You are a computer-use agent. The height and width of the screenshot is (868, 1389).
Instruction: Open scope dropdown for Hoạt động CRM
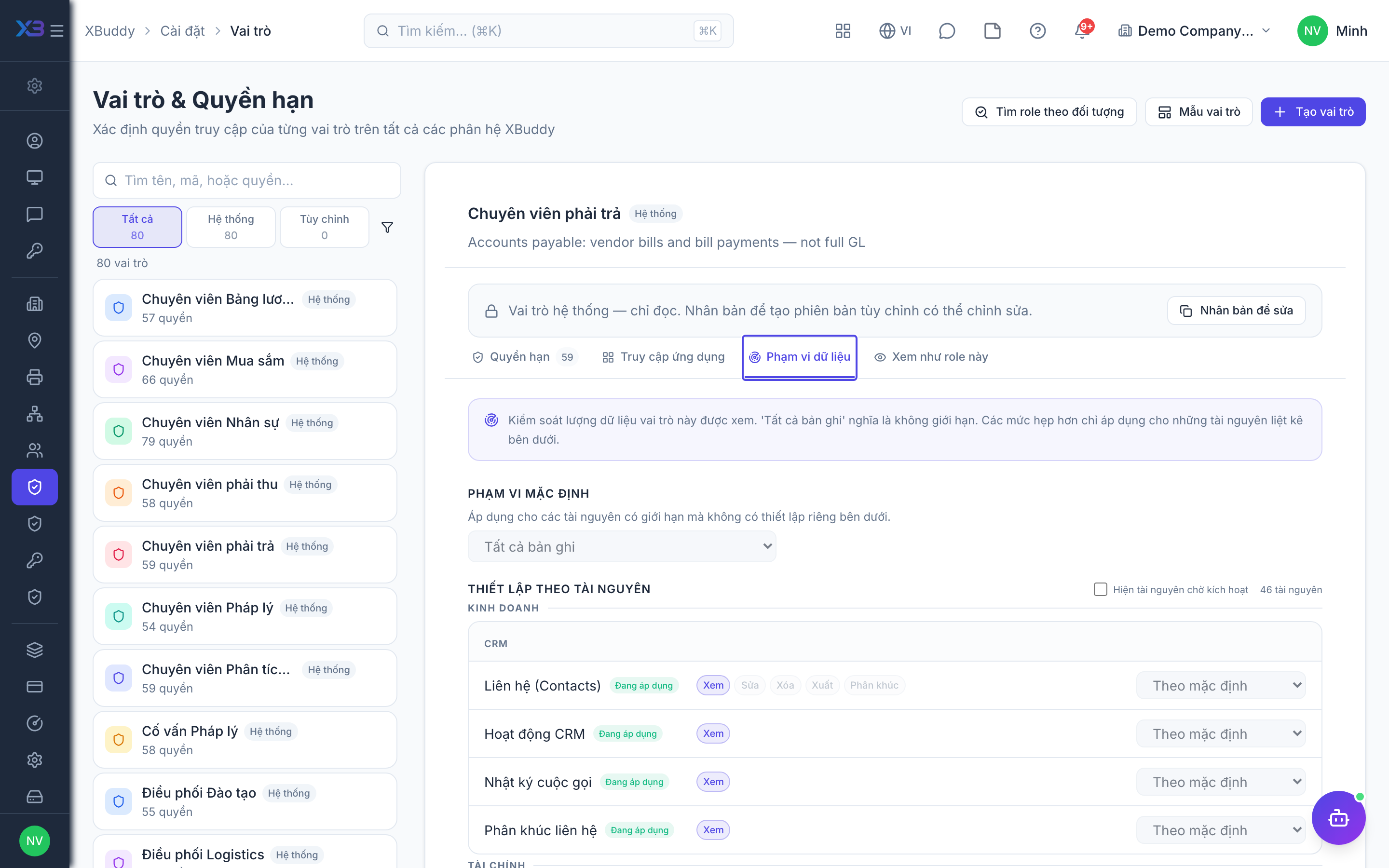coord(1221,733)
